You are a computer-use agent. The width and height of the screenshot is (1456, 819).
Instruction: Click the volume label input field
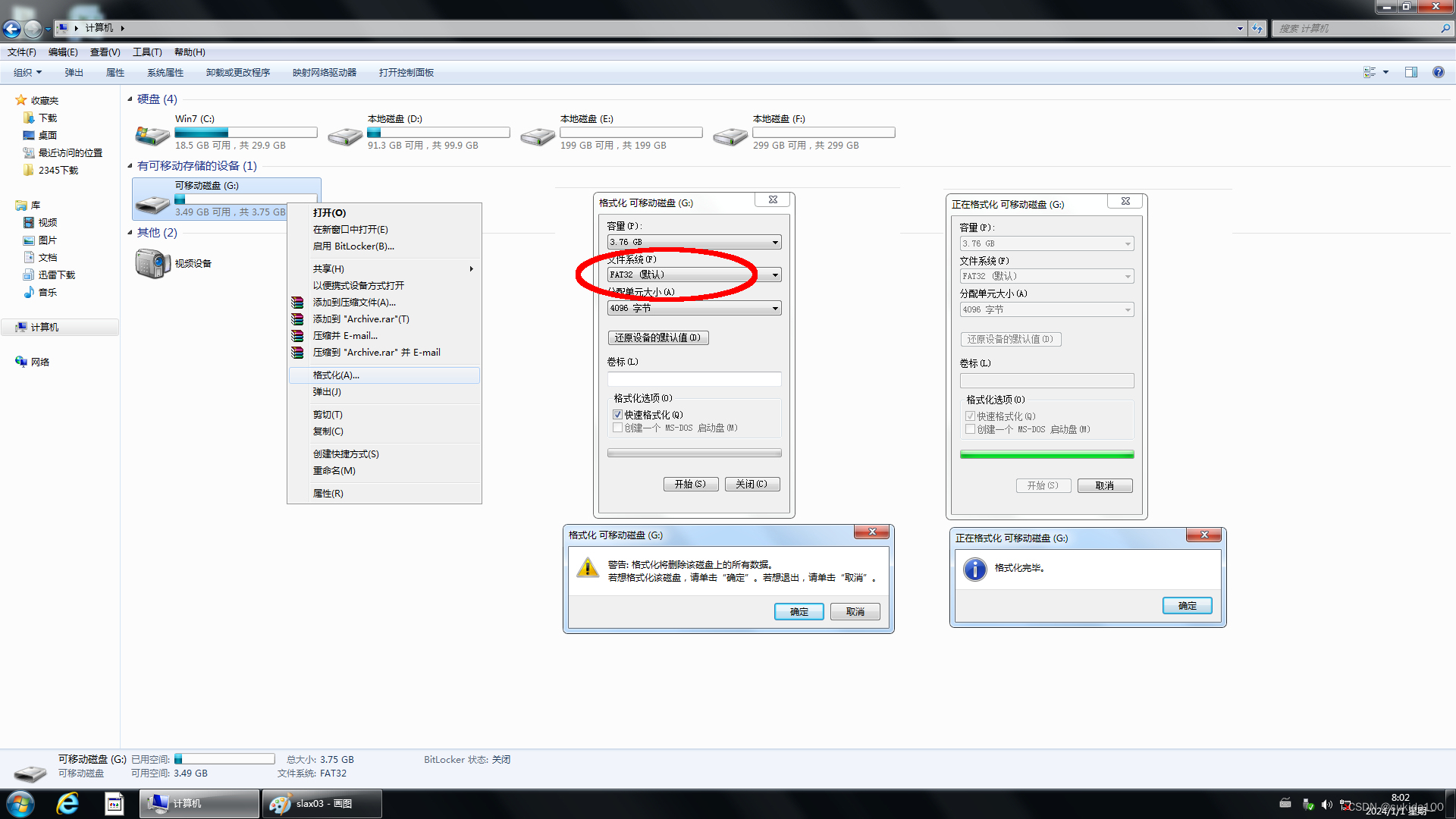[x=694, y=379]
